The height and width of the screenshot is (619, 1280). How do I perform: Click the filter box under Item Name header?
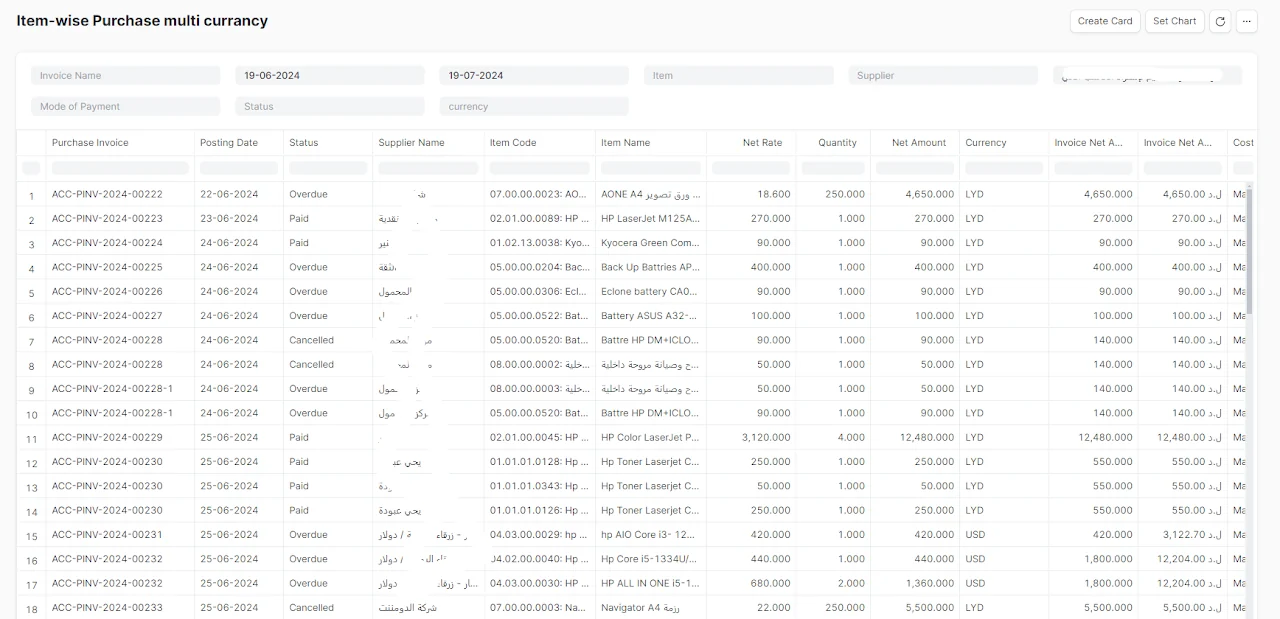tap(651, 168)
